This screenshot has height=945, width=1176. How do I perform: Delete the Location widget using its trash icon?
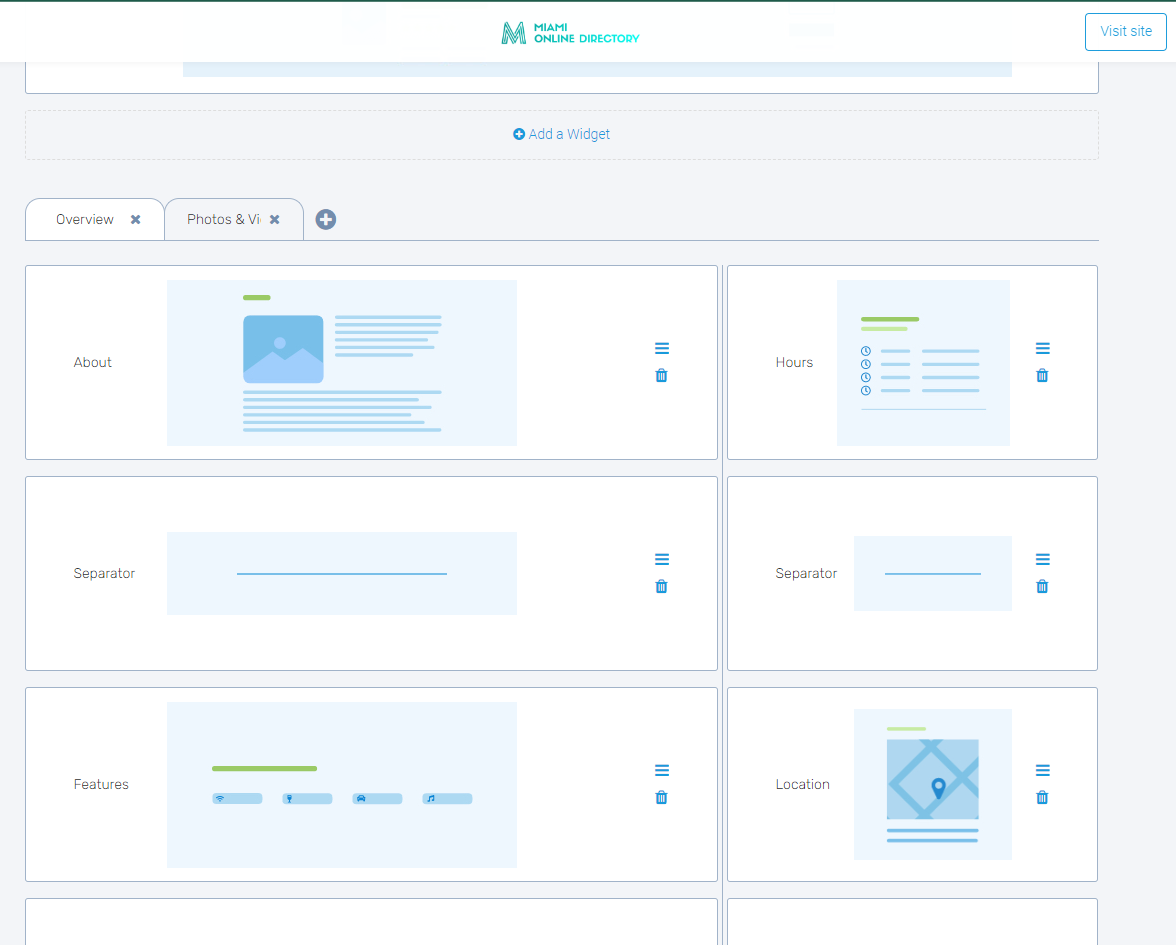click(1042, 797)
